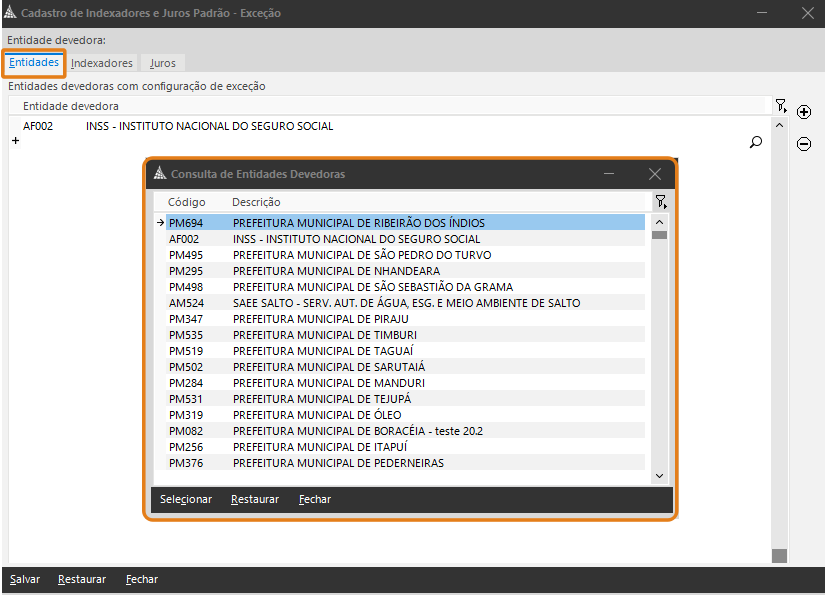Open entity lookup with the magnifier icon
This screenshot has height=595, width=825.
point(756,142)
